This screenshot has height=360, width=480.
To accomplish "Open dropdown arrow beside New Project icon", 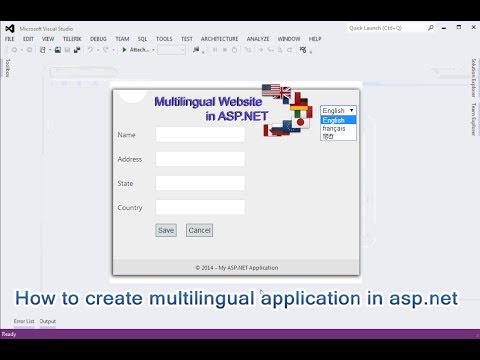I will pos(50,50).
